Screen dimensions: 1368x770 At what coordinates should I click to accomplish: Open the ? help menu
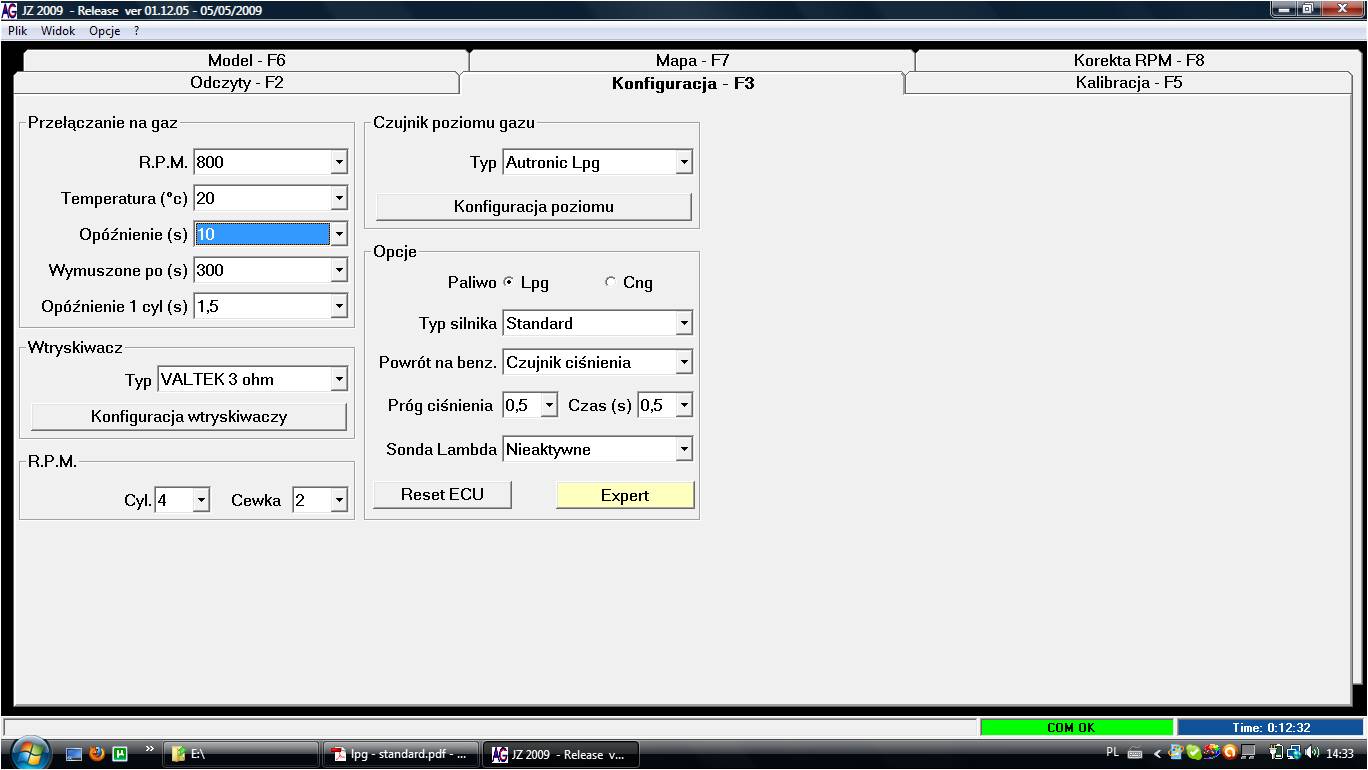tap(136, 31)
